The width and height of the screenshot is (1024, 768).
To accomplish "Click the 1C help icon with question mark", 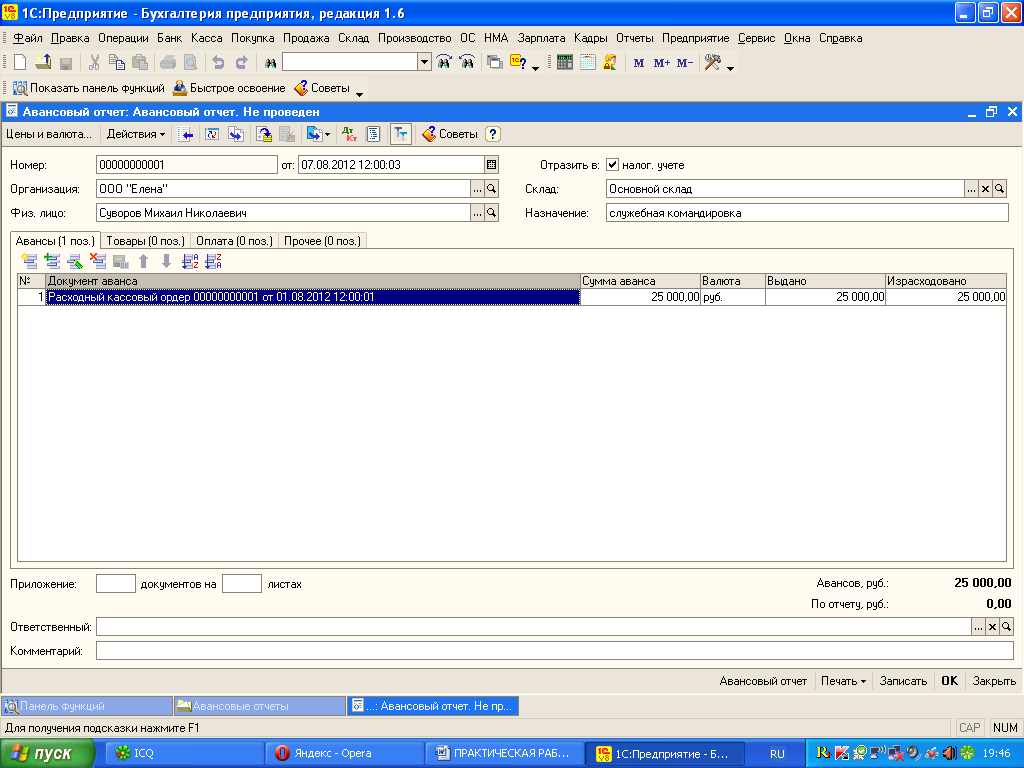I will point(519,62).
